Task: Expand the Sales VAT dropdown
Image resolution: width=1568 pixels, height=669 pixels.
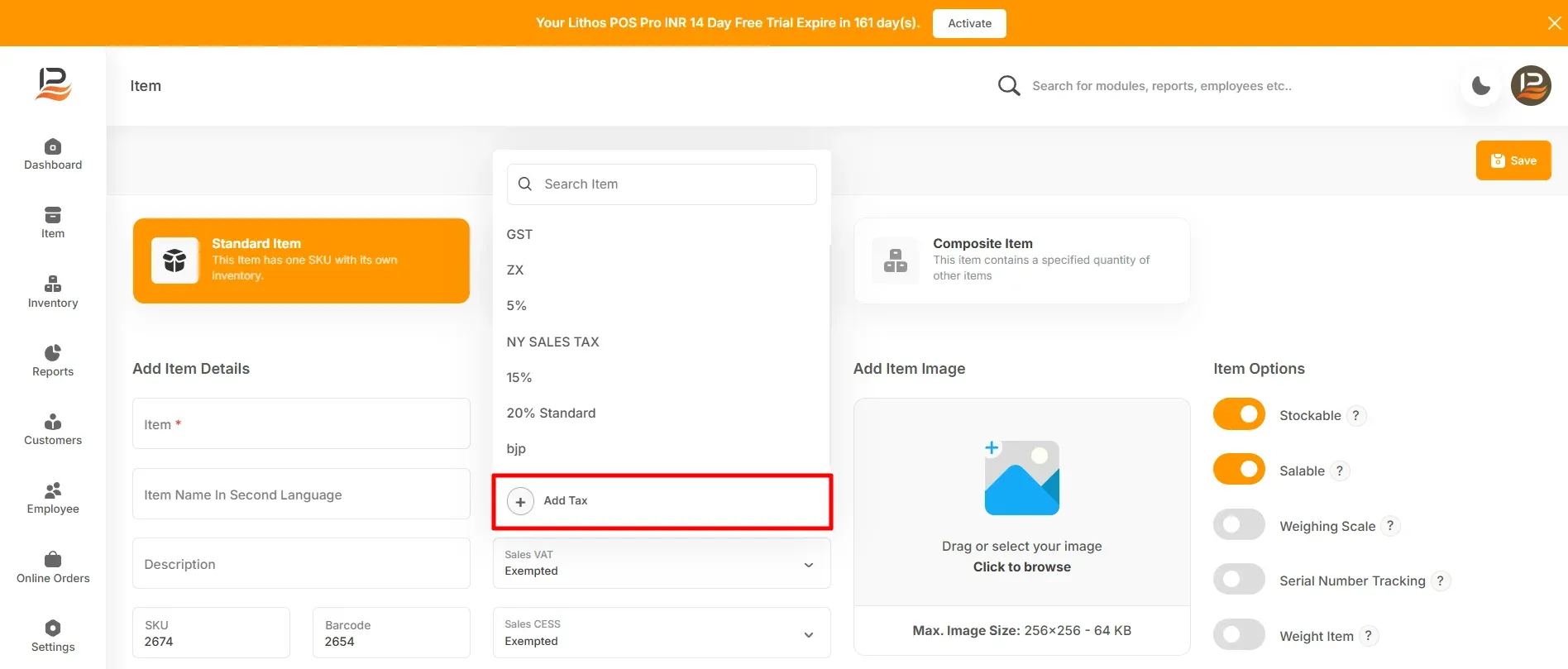Action: tap(662, 563)
